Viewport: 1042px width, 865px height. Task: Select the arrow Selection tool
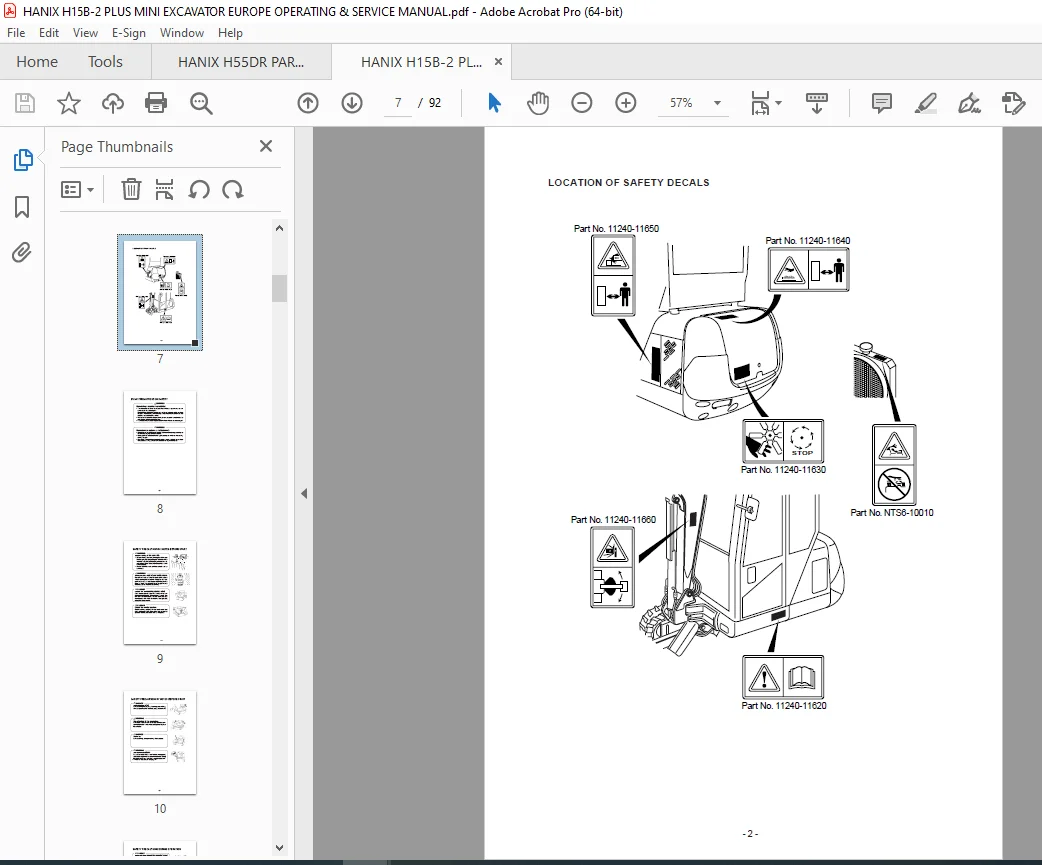click(494, 103)
